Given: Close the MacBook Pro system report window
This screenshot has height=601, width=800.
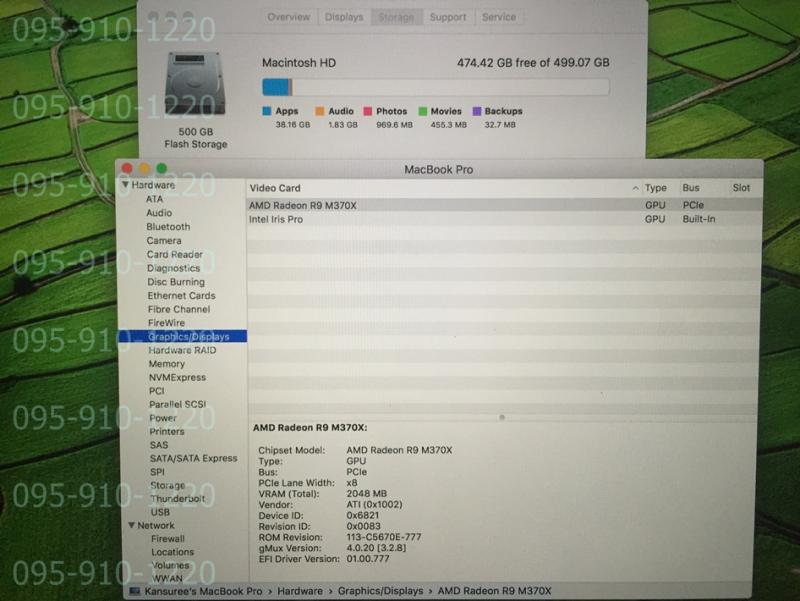Looking at the screenshot, I should pyautogui.click(x=127, y=168).
